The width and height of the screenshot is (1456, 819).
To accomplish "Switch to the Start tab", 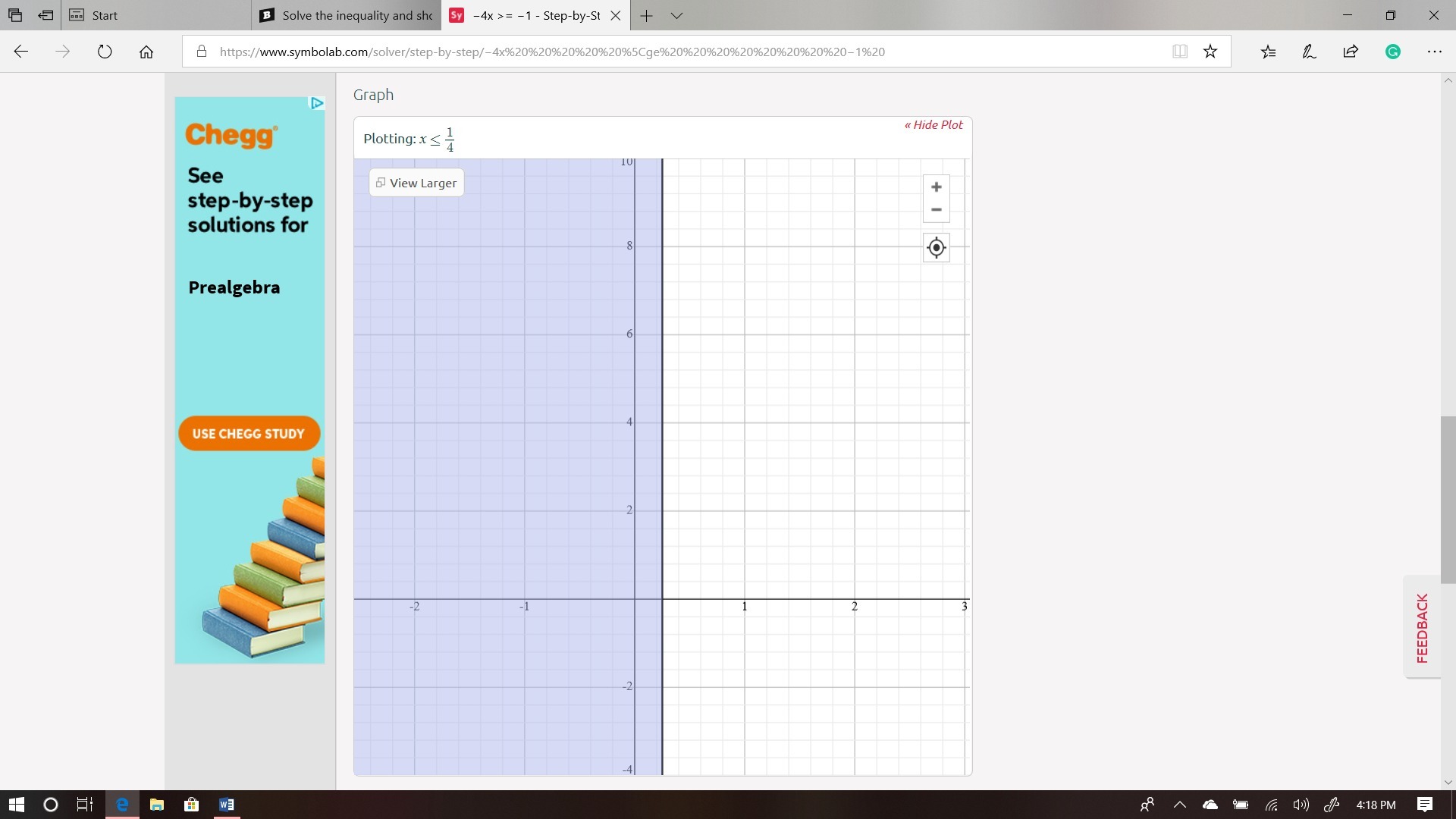I will (x=105, y=15).
